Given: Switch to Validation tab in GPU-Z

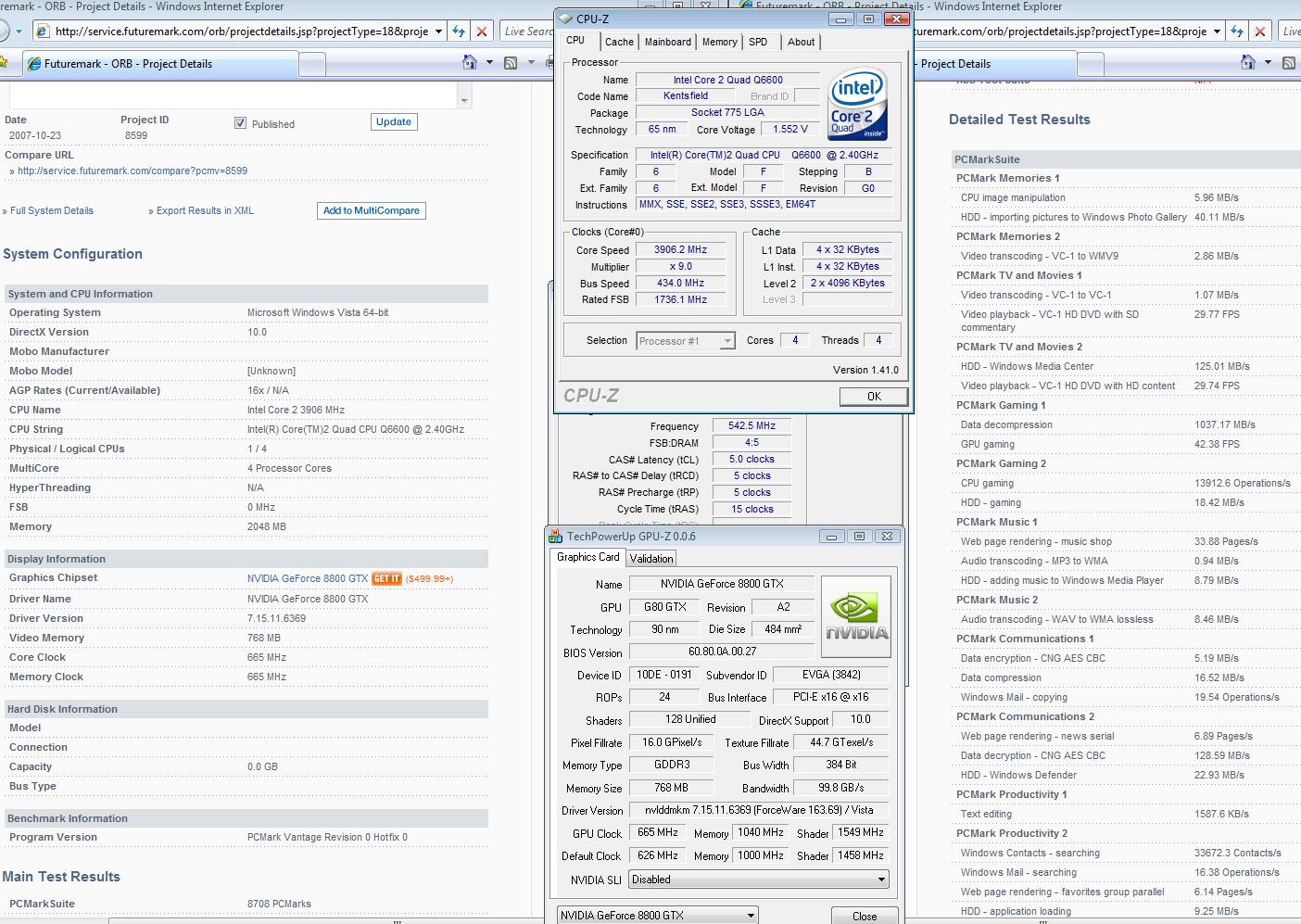Looking at the screenshot, I should pyautogui.click(x=651, y=558).
